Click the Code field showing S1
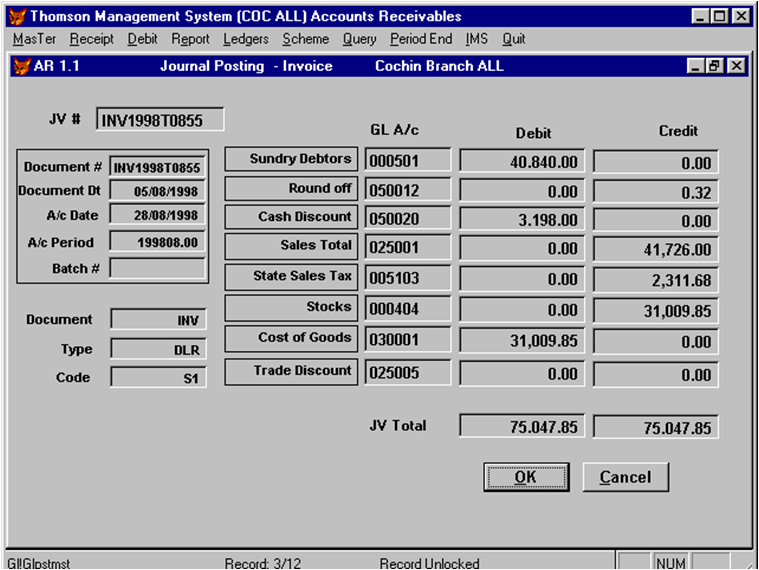 tap(158, 377)
